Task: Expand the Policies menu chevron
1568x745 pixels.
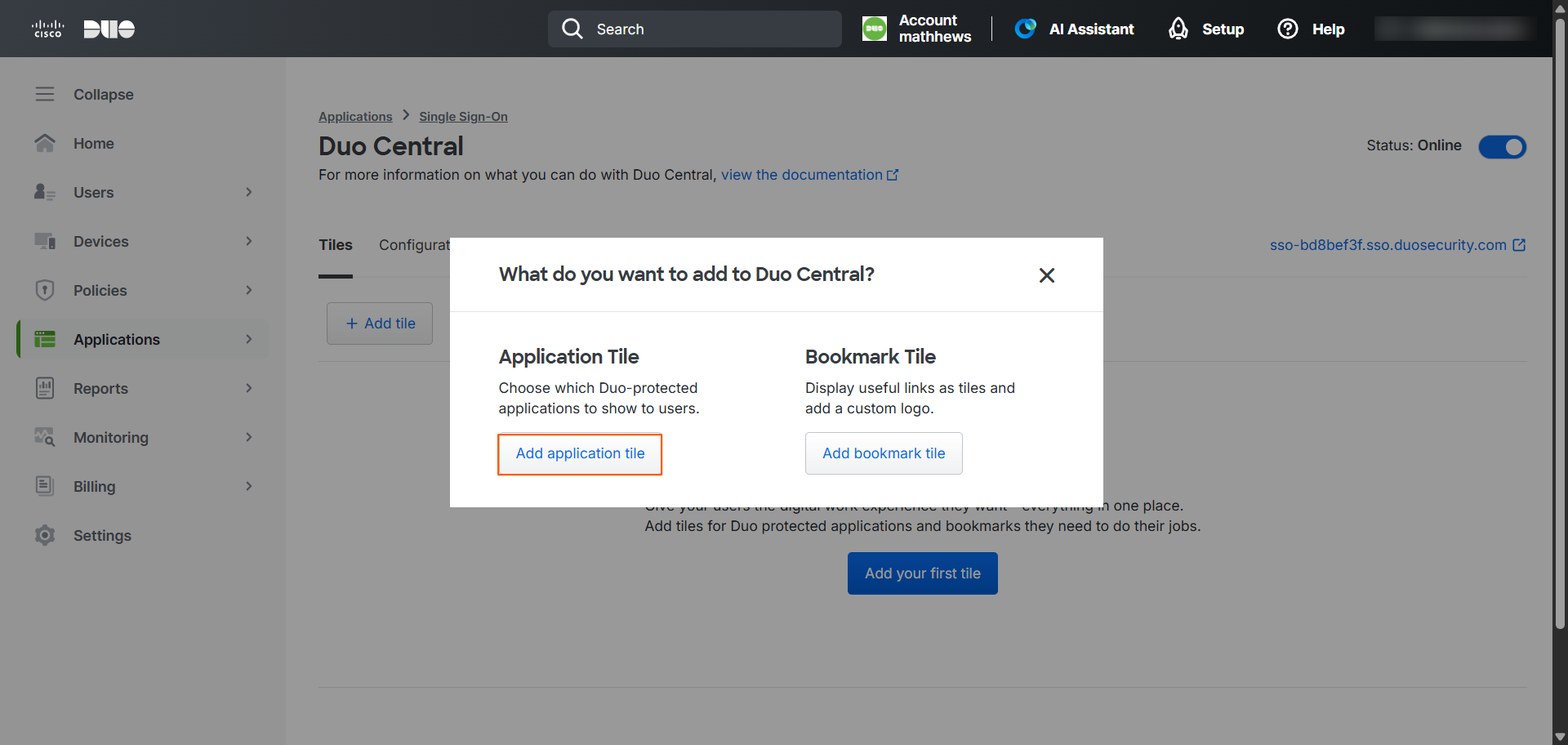Action: pyautogui.click(x=249, y=290)
